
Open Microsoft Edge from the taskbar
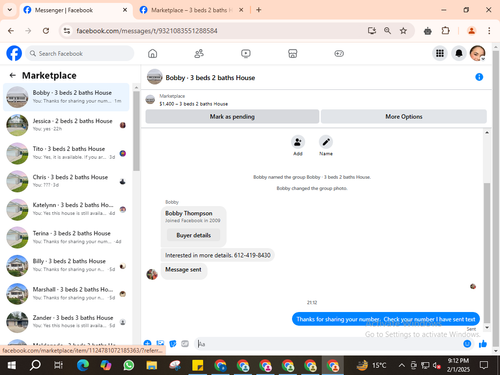pos(83,365)
